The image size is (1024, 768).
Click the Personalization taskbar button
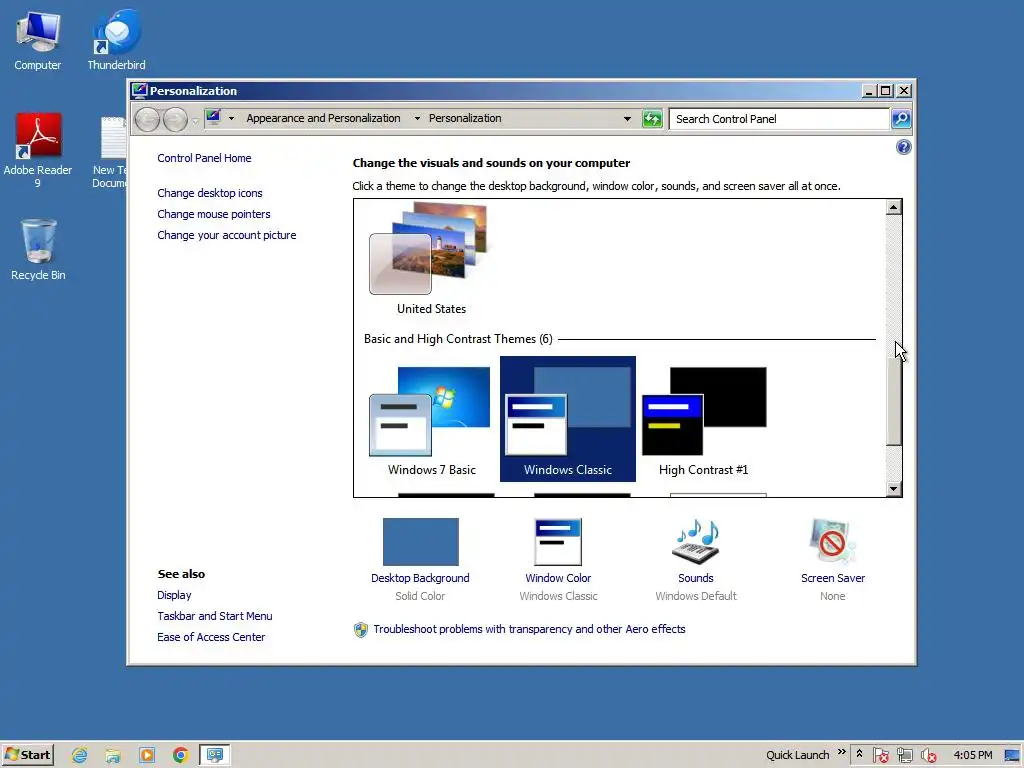tap(214, 756)
